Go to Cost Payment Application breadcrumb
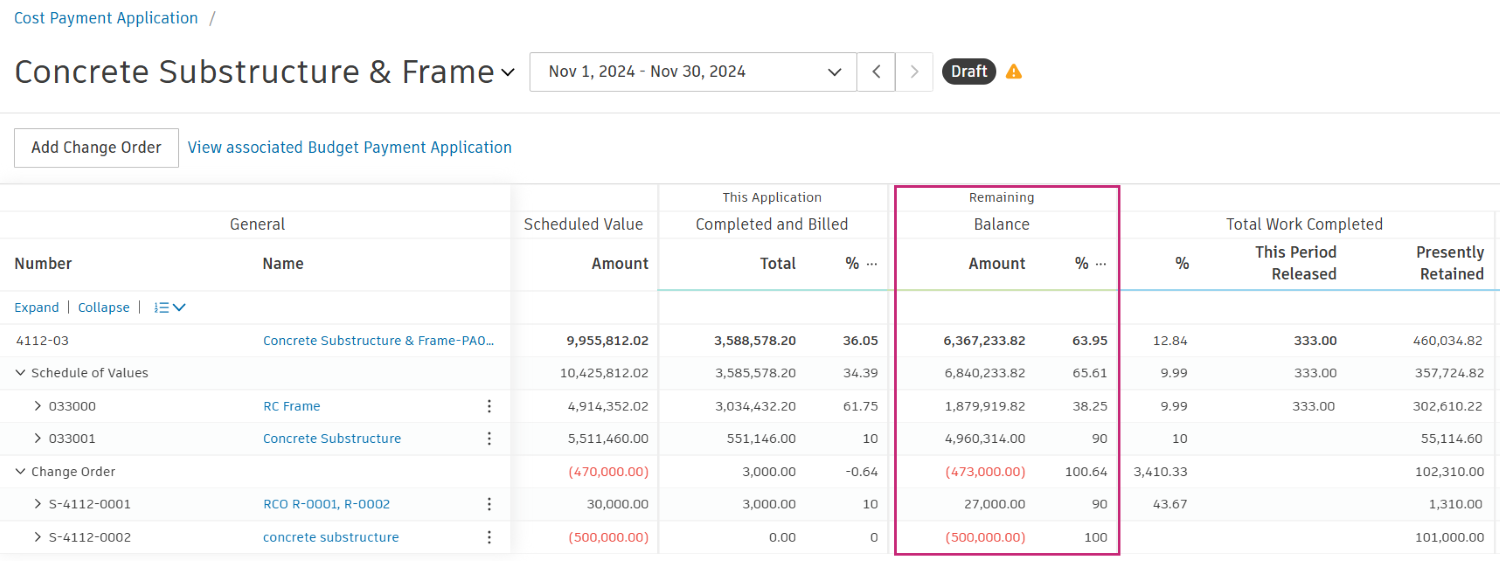This screenshot has height=561, width=1500. click(x=106, y=18)
